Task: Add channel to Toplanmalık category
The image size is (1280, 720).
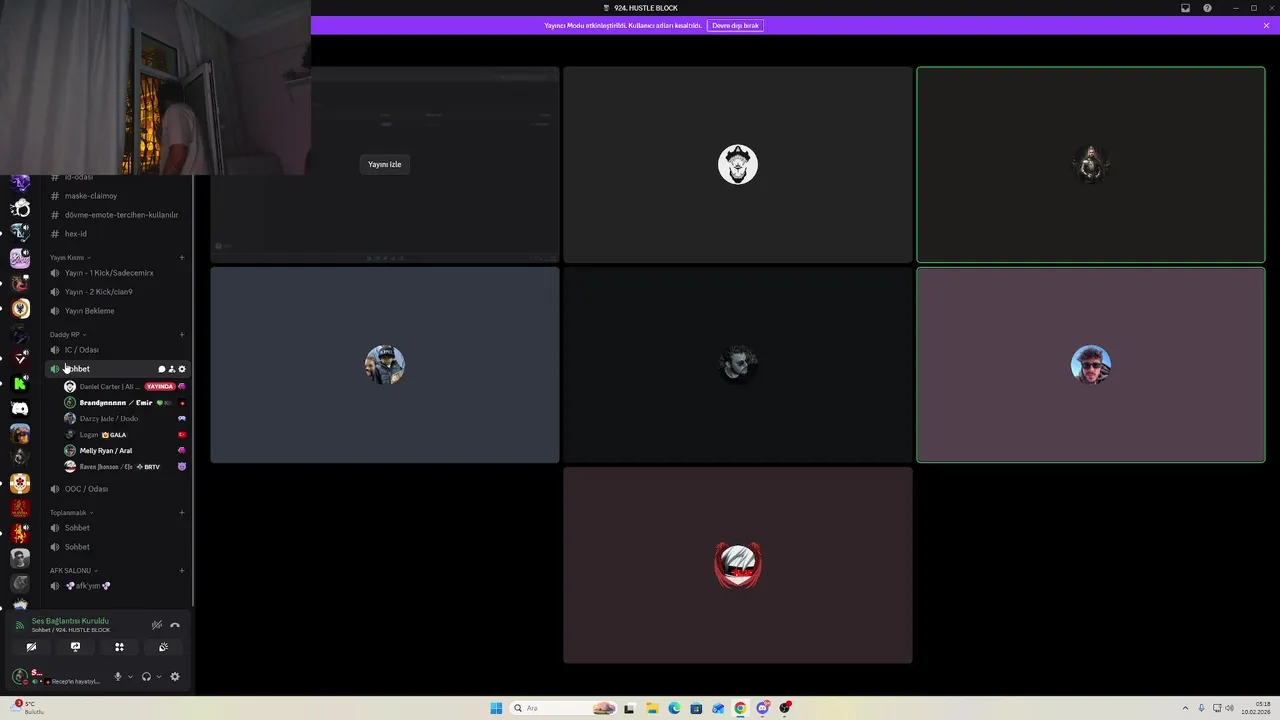Action: click(182, 513)
